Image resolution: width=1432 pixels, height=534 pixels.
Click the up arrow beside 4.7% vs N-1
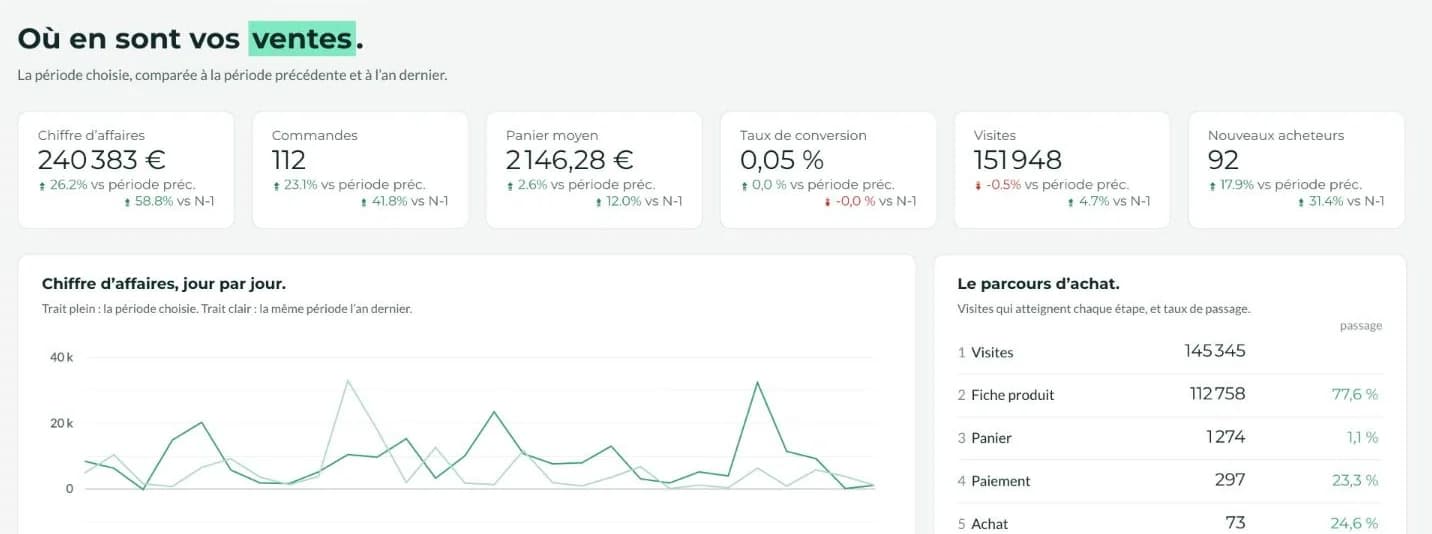coord(1071,203)
